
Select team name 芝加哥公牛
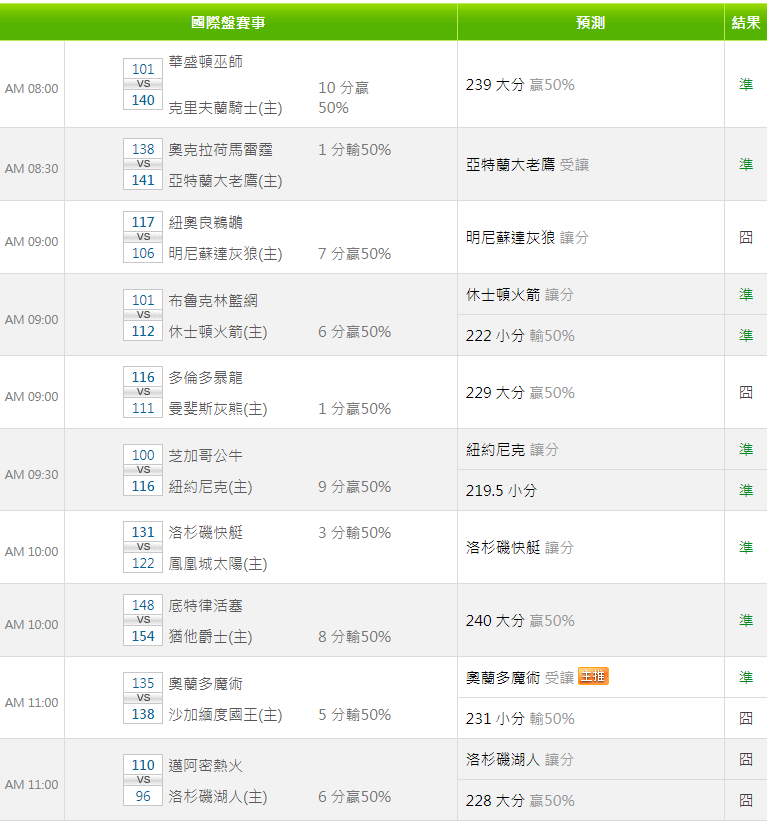pos(206,456)
